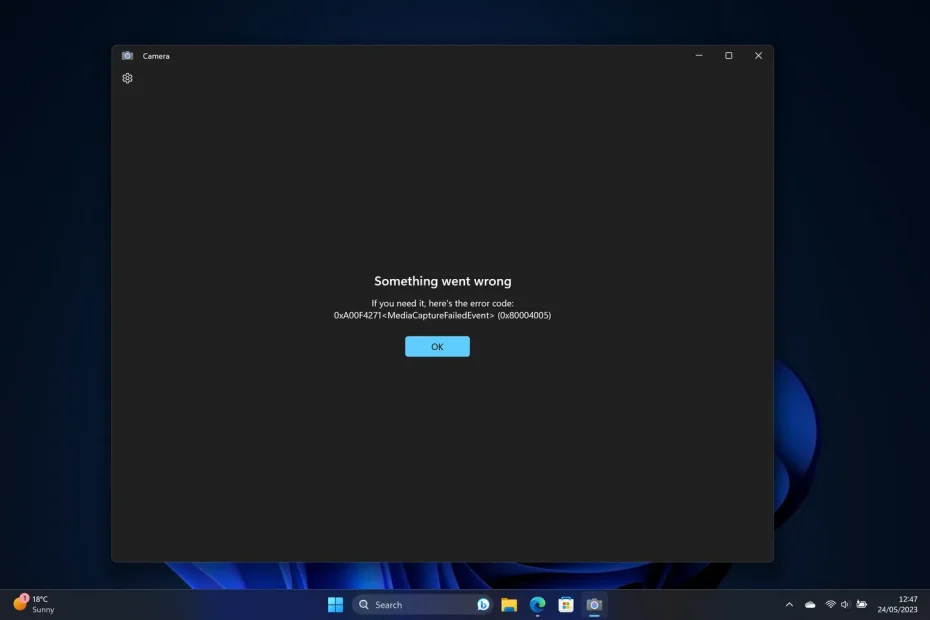Open File Explorer from the taskbar

[x=508, y=604]
